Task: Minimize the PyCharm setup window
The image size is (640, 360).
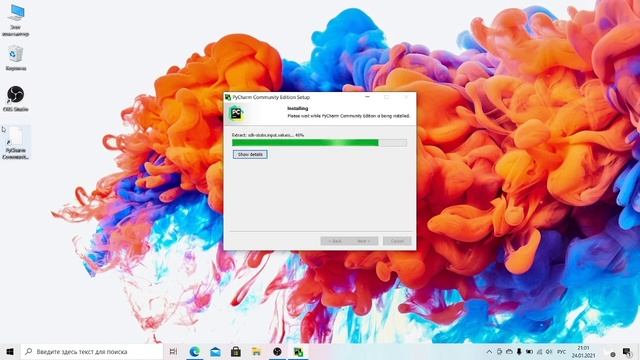Action: click(367, 97)
